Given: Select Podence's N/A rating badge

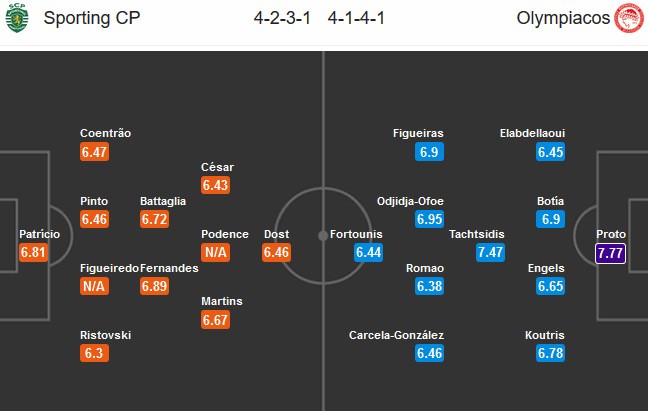Looking at the screenshot, I should [x=215, y=252].
